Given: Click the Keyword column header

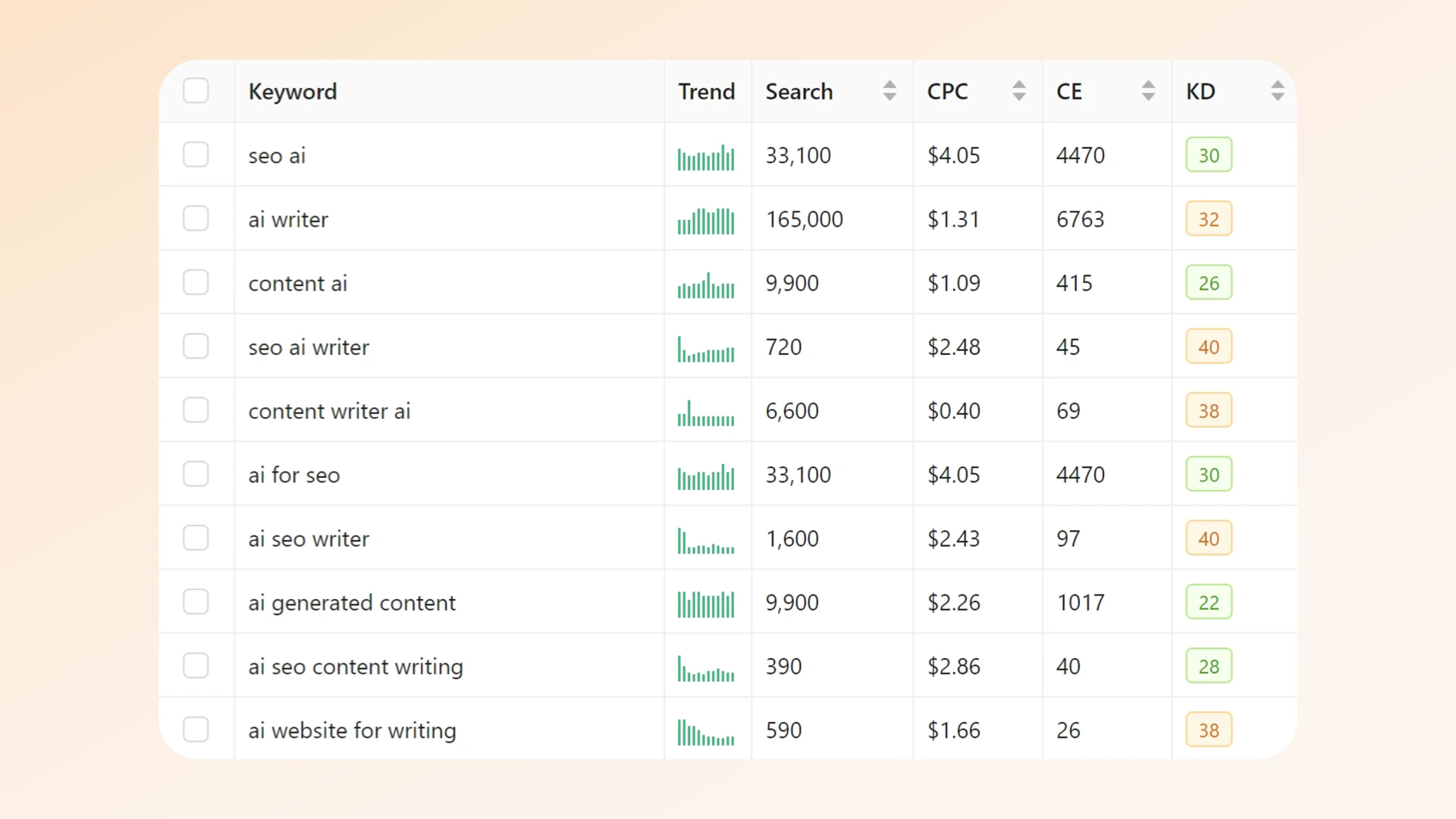Looking at the screenshot, I should (x=293, y=92).
